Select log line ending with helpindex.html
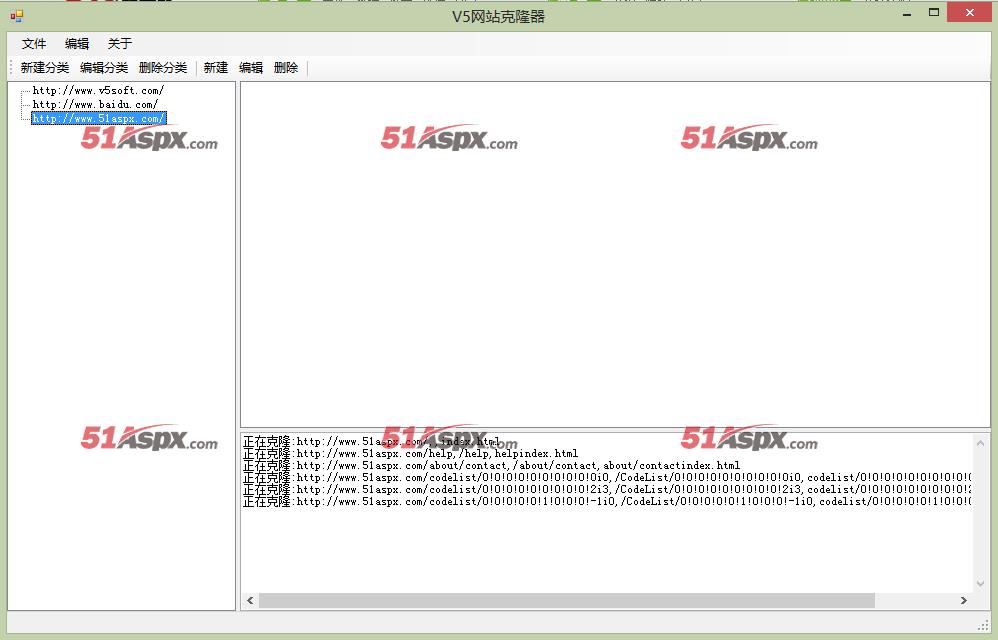 [411, 454]
